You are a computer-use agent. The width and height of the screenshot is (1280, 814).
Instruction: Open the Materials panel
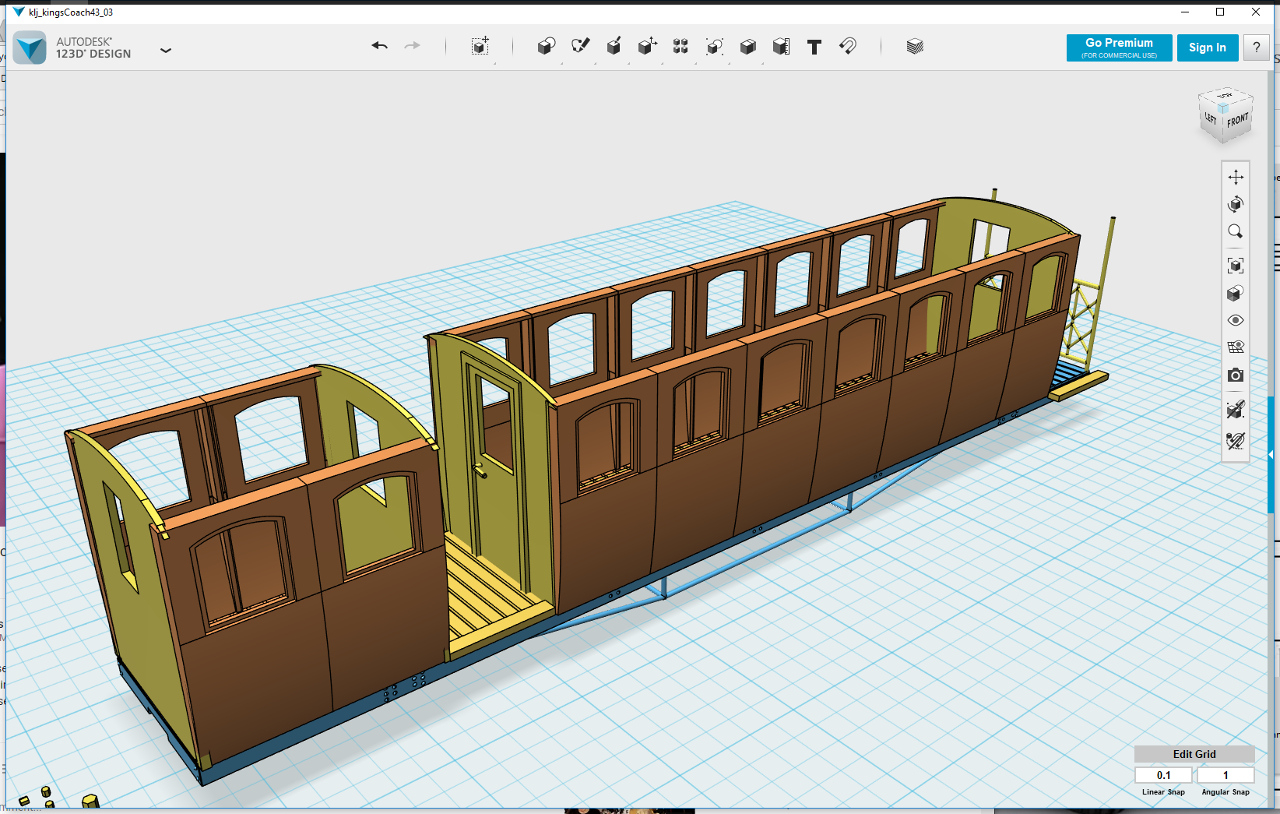coord(915,46)
